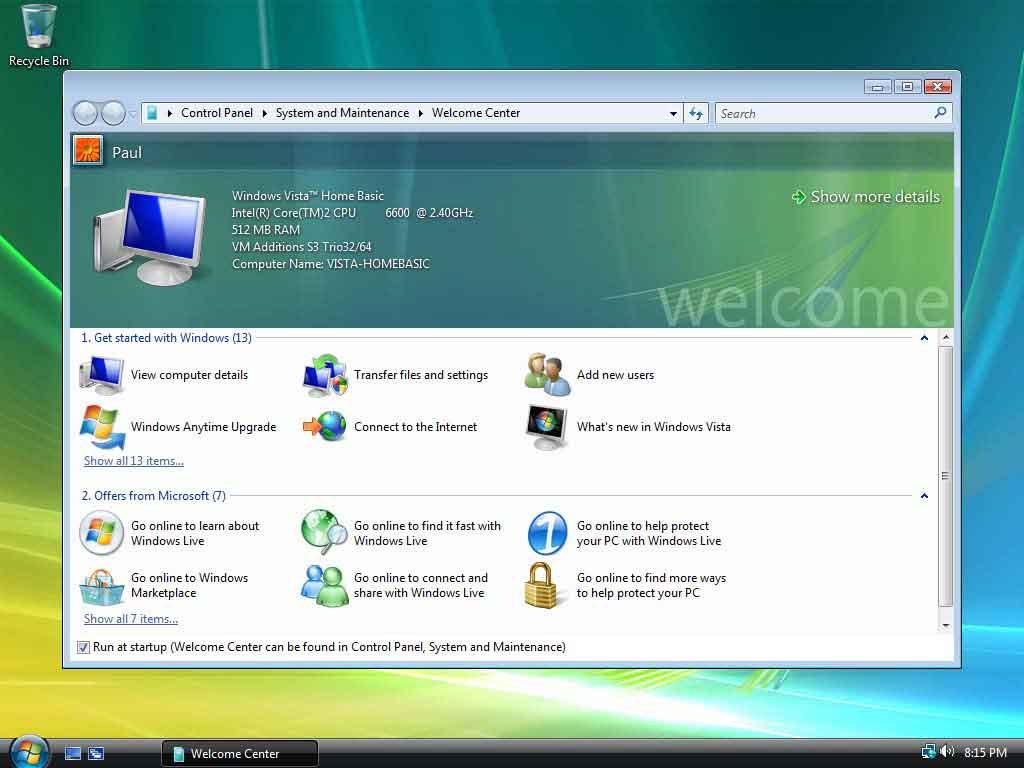Image resolution: width=1024 pixels, height=768 pixels.
Task: Open the address bar dropdown
Action: click(x=673, y=113)
